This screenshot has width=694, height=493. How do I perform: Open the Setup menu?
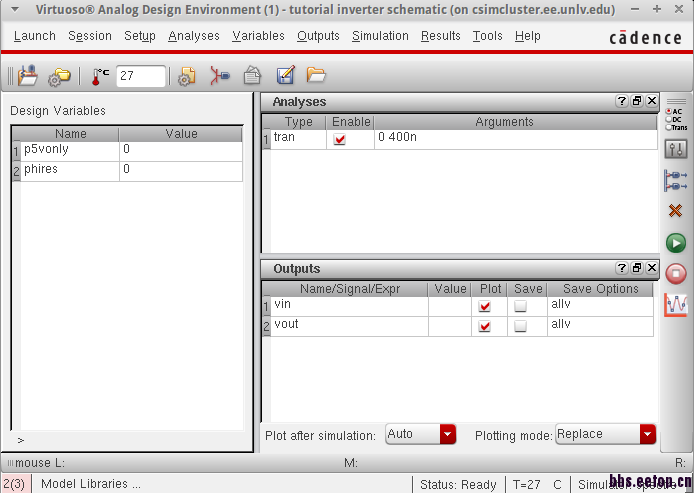pos(139,36)
